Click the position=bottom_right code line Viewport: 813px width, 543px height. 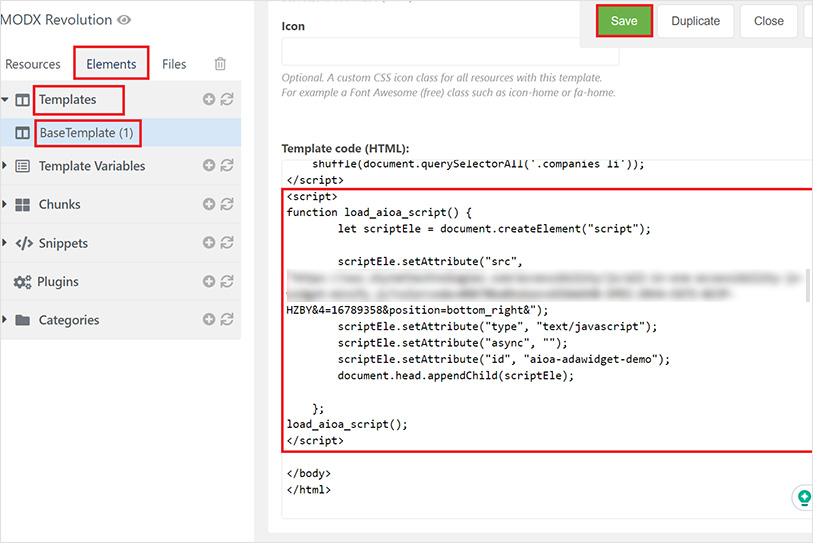coord(417,310)
